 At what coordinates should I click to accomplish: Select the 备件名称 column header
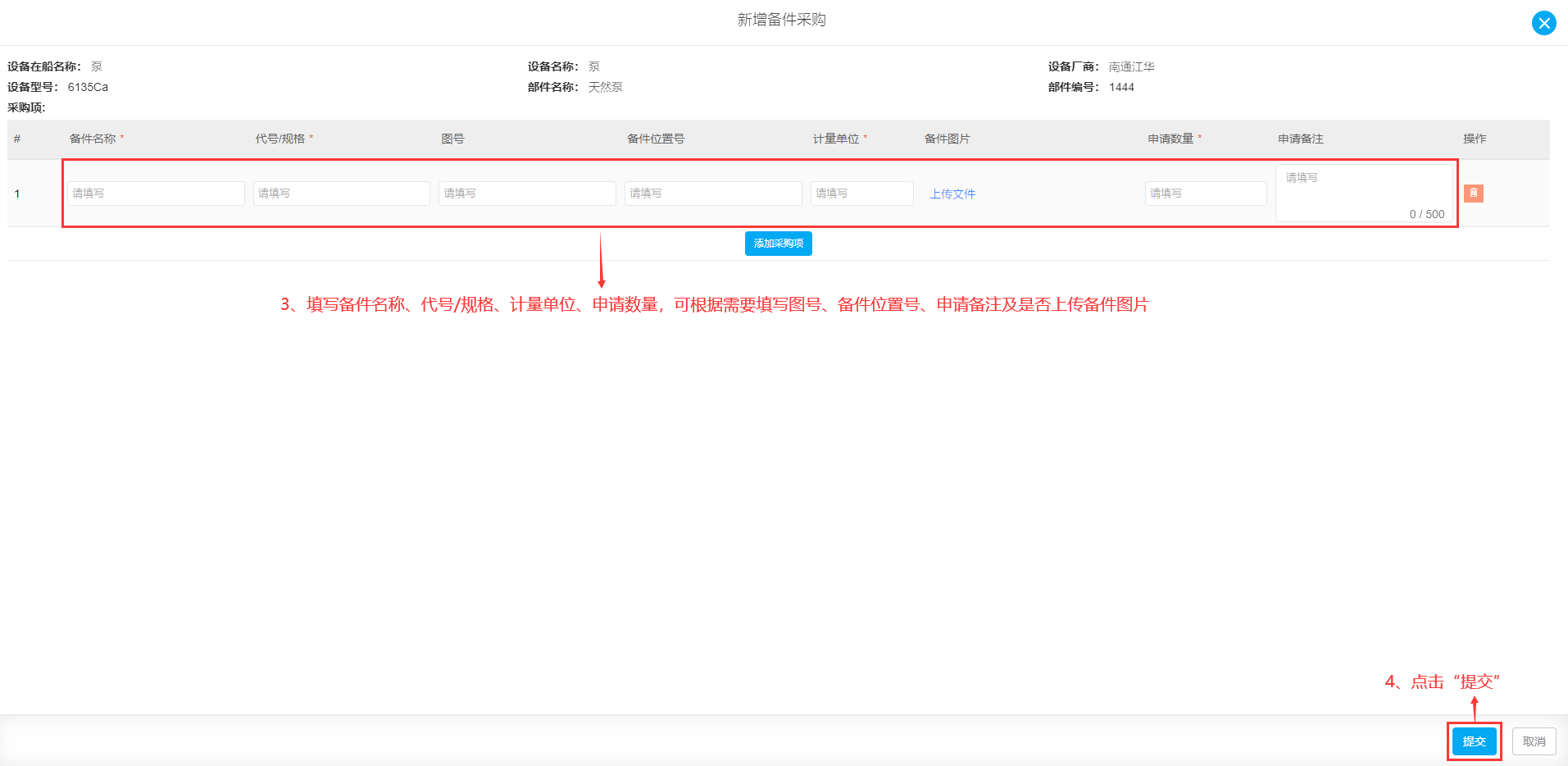93,139
